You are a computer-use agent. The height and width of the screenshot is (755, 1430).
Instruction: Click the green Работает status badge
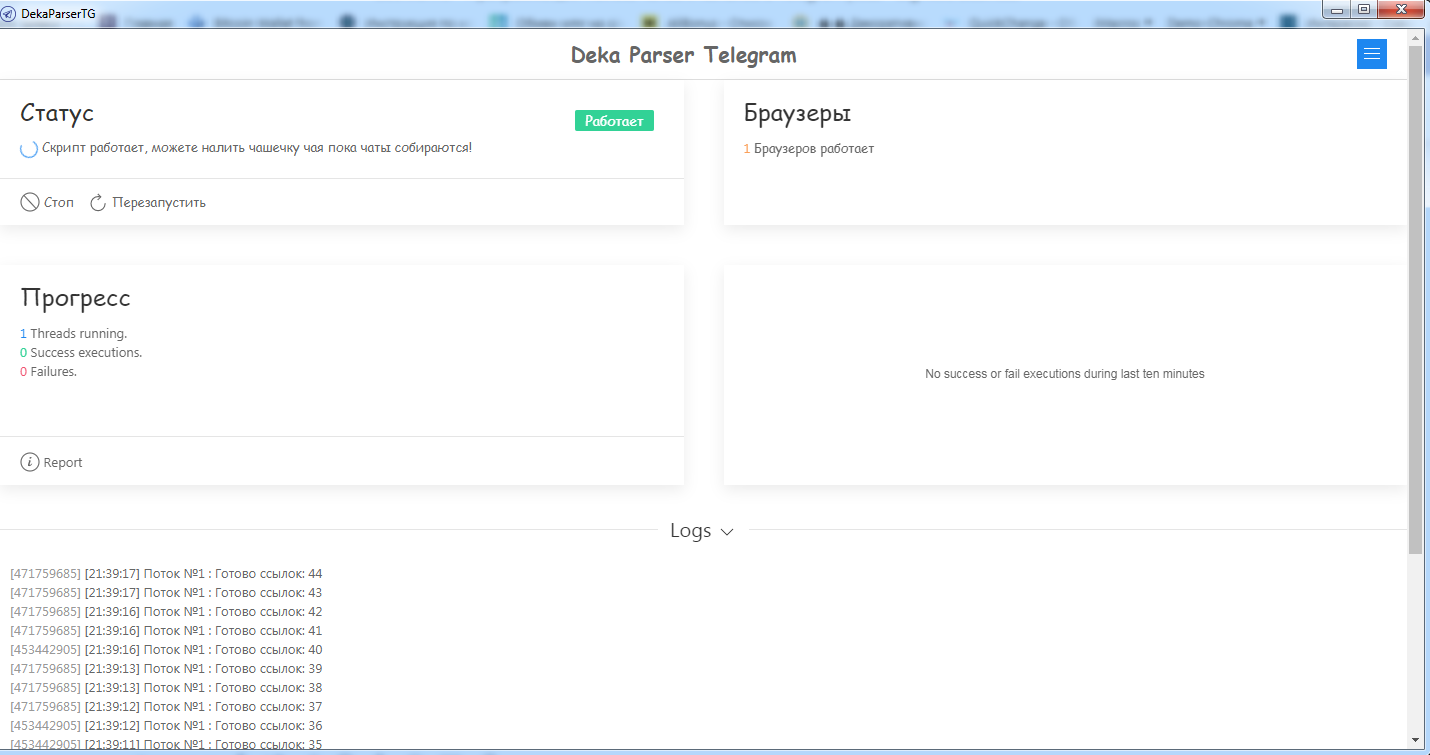(x=614, y=121)
